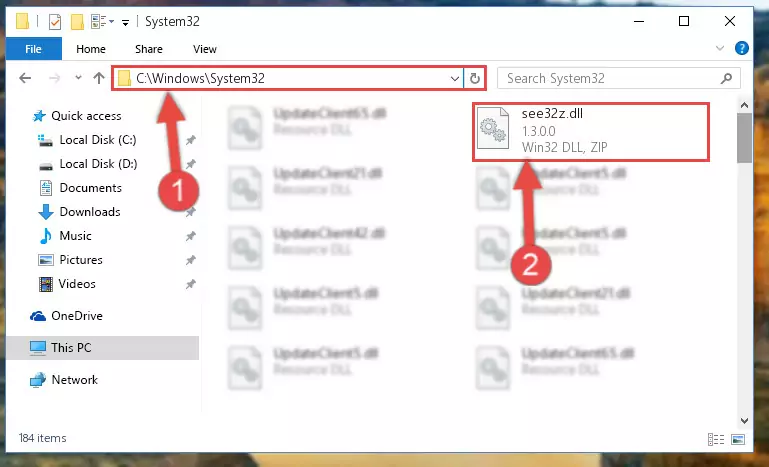The height and width of the screenshot is (467, 769).
Task: Expand the ribbon with the chevron
Action: [x=719, y=48]
